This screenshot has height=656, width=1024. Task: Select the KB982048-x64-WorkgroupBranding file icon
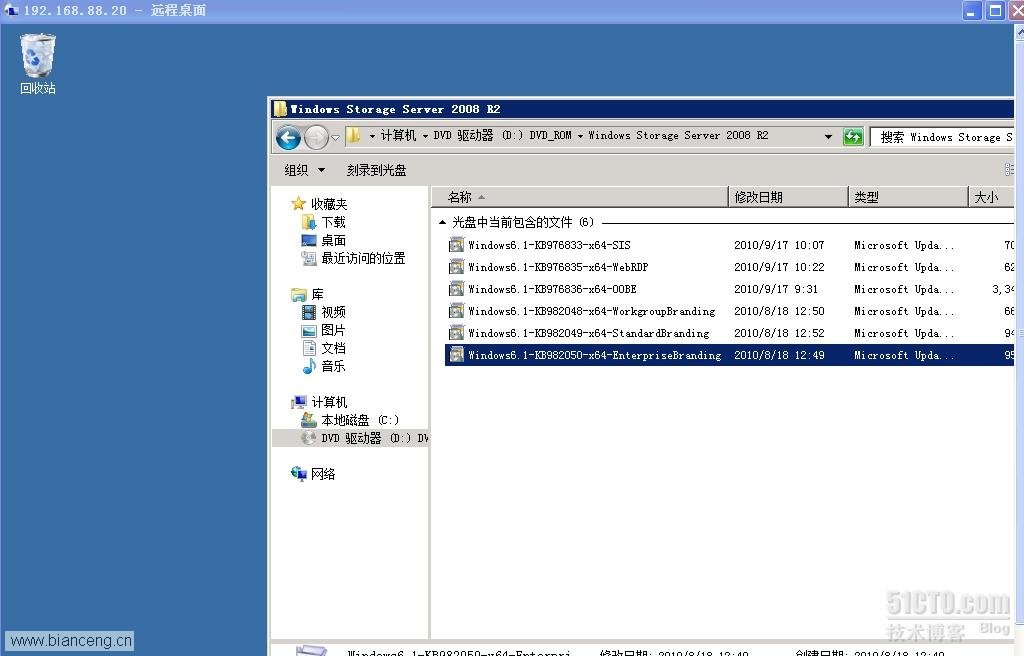(456, 312)
